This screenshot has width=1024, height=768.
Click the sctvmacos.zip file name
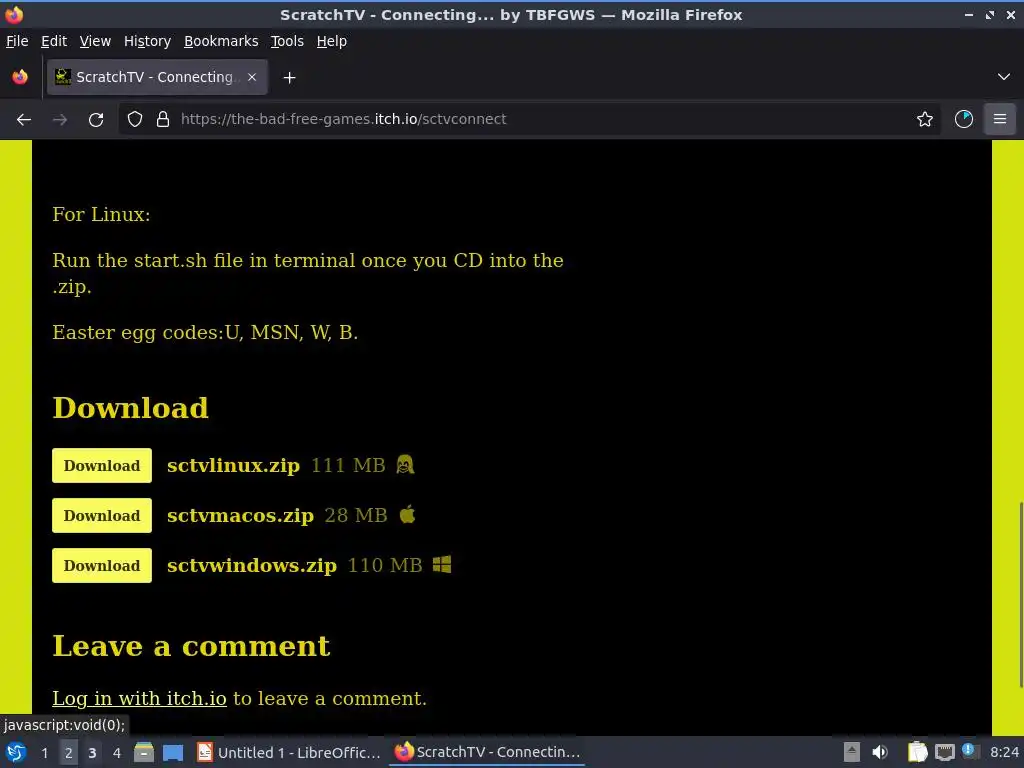click(240, 515)
